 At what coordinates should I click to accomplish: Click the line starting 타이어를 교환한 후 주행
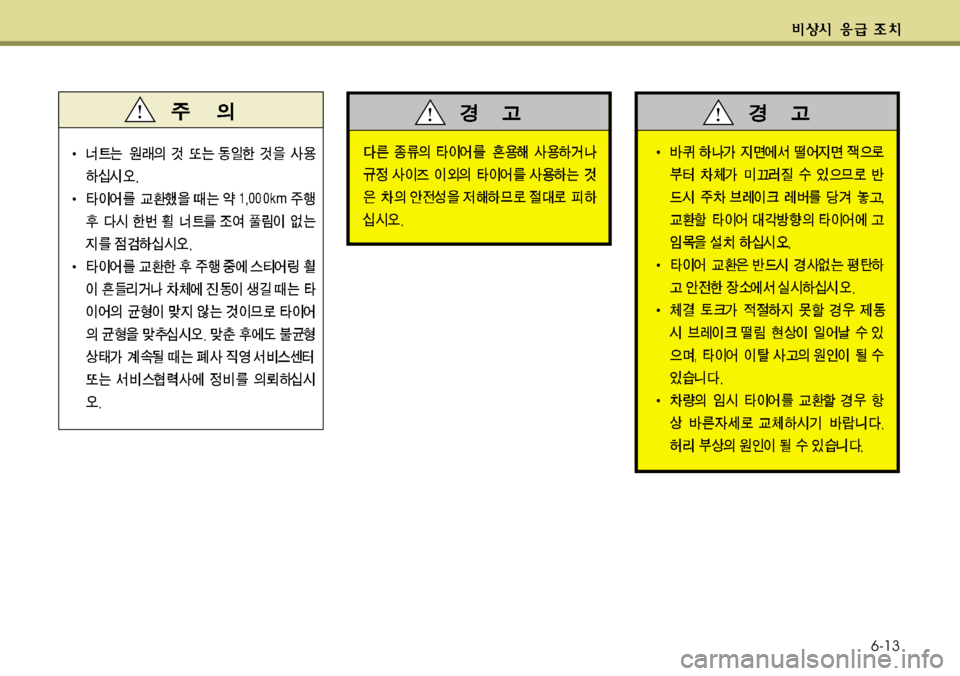(x=201, y=266)
